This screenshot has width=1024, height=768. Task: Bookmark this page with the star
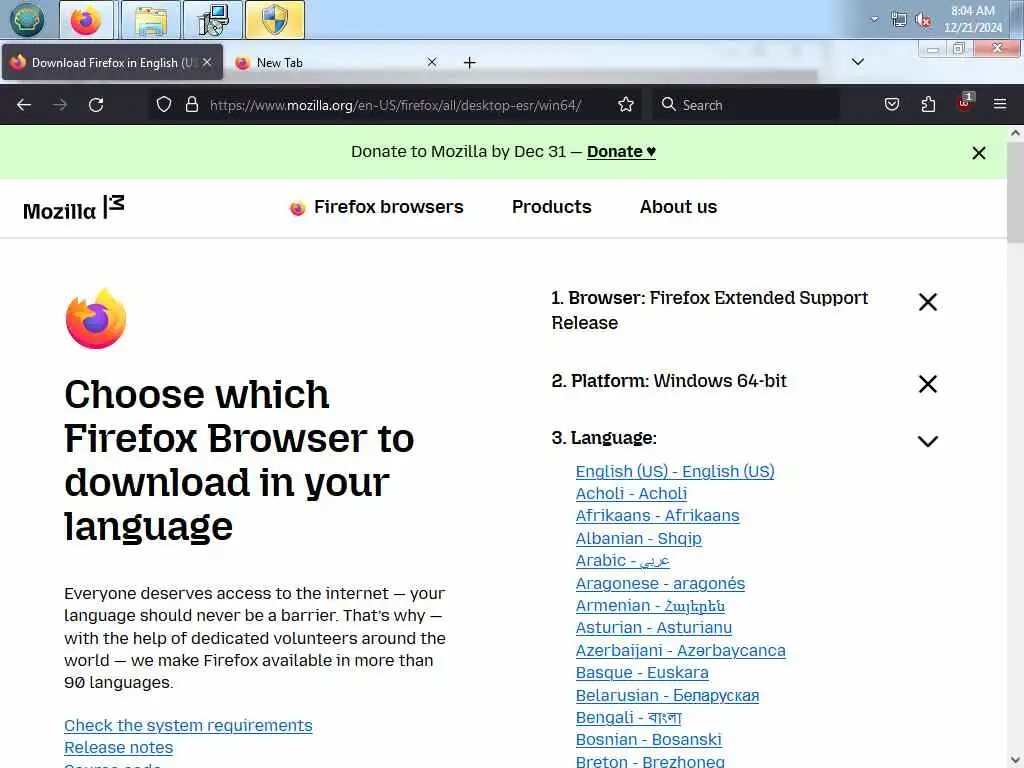[x=626, y=104]
